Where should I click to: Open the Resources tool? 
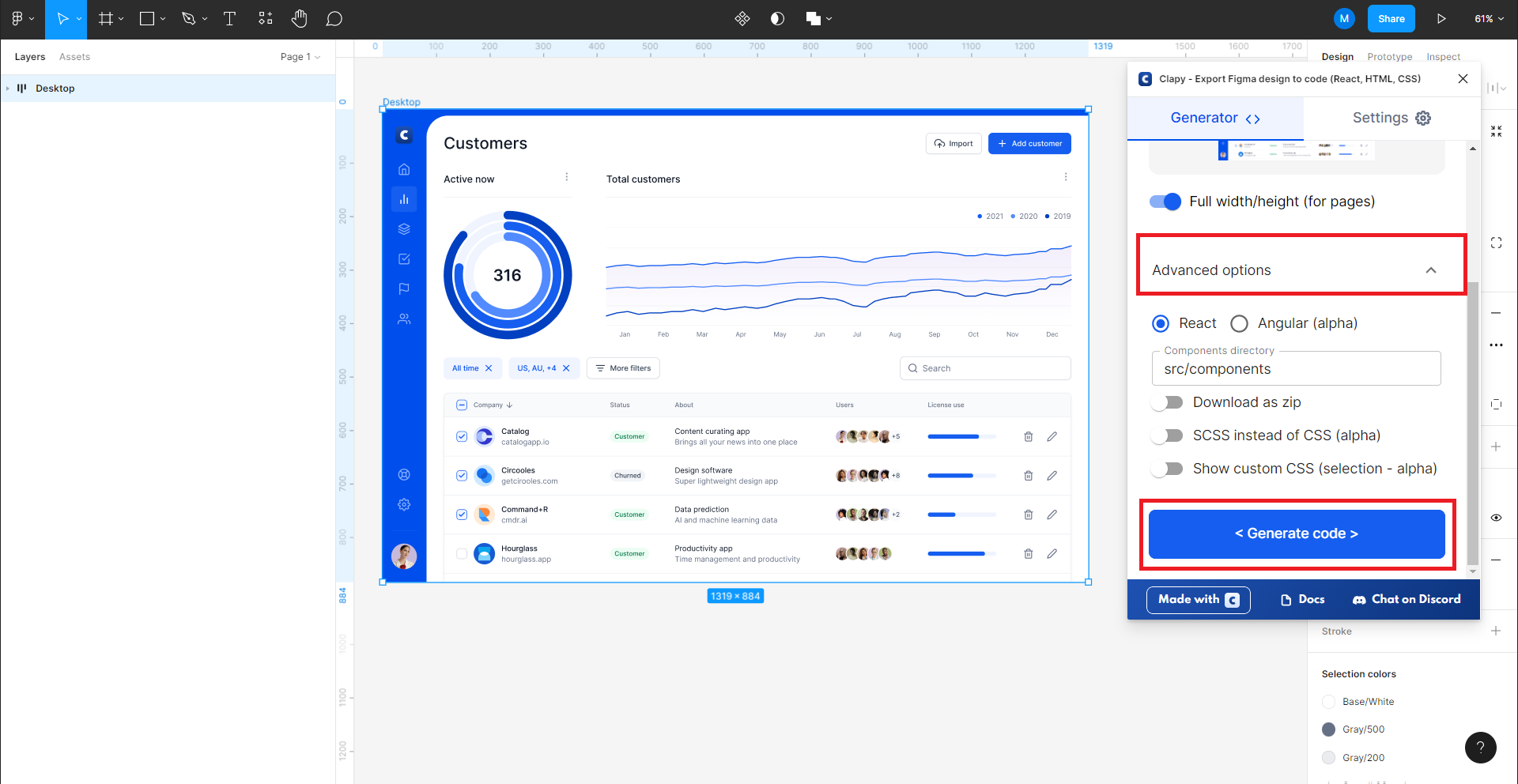pos(266,18)
